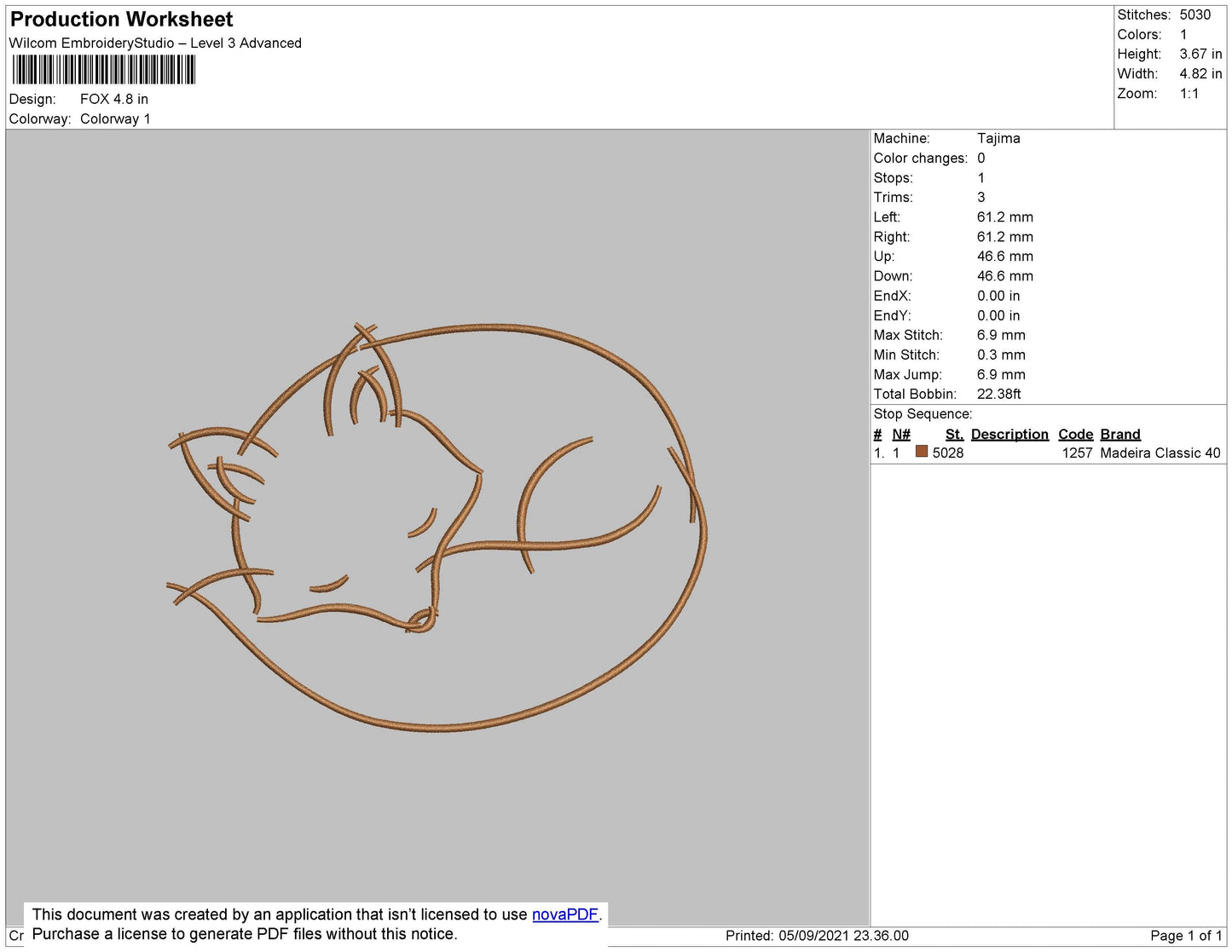Click the 'Color changes:' label
This screenshot has width=1232, height=952.
(x=920, y=159)
